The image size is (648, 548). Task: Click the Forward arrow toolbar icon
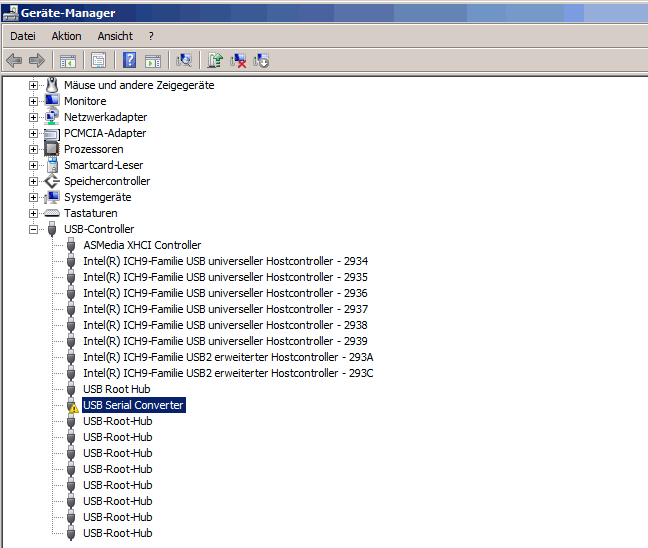click(x=37, y=60)
